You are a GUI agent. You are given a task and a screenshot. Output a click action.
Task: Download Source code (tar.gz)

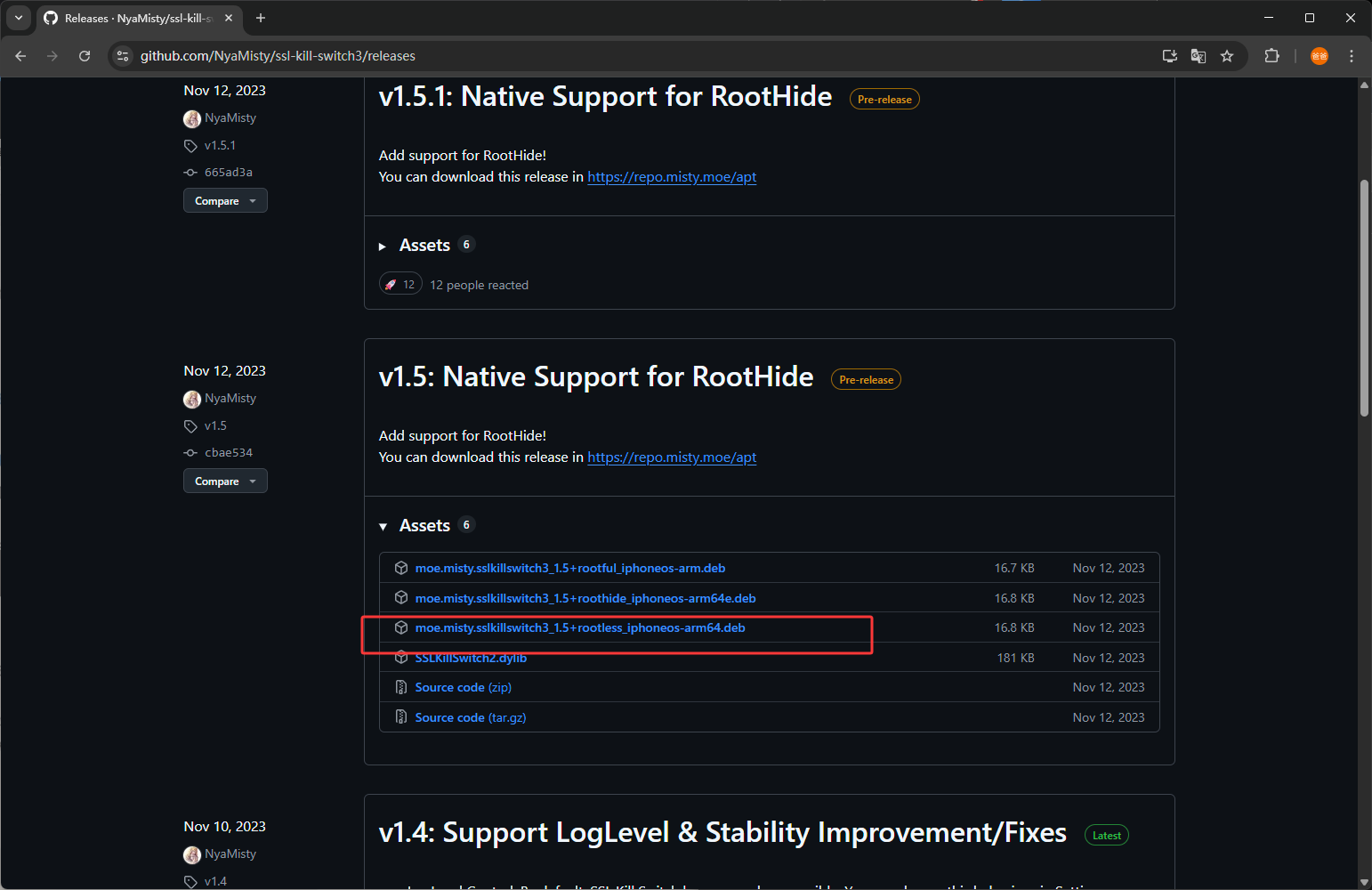tap(471, 717)
